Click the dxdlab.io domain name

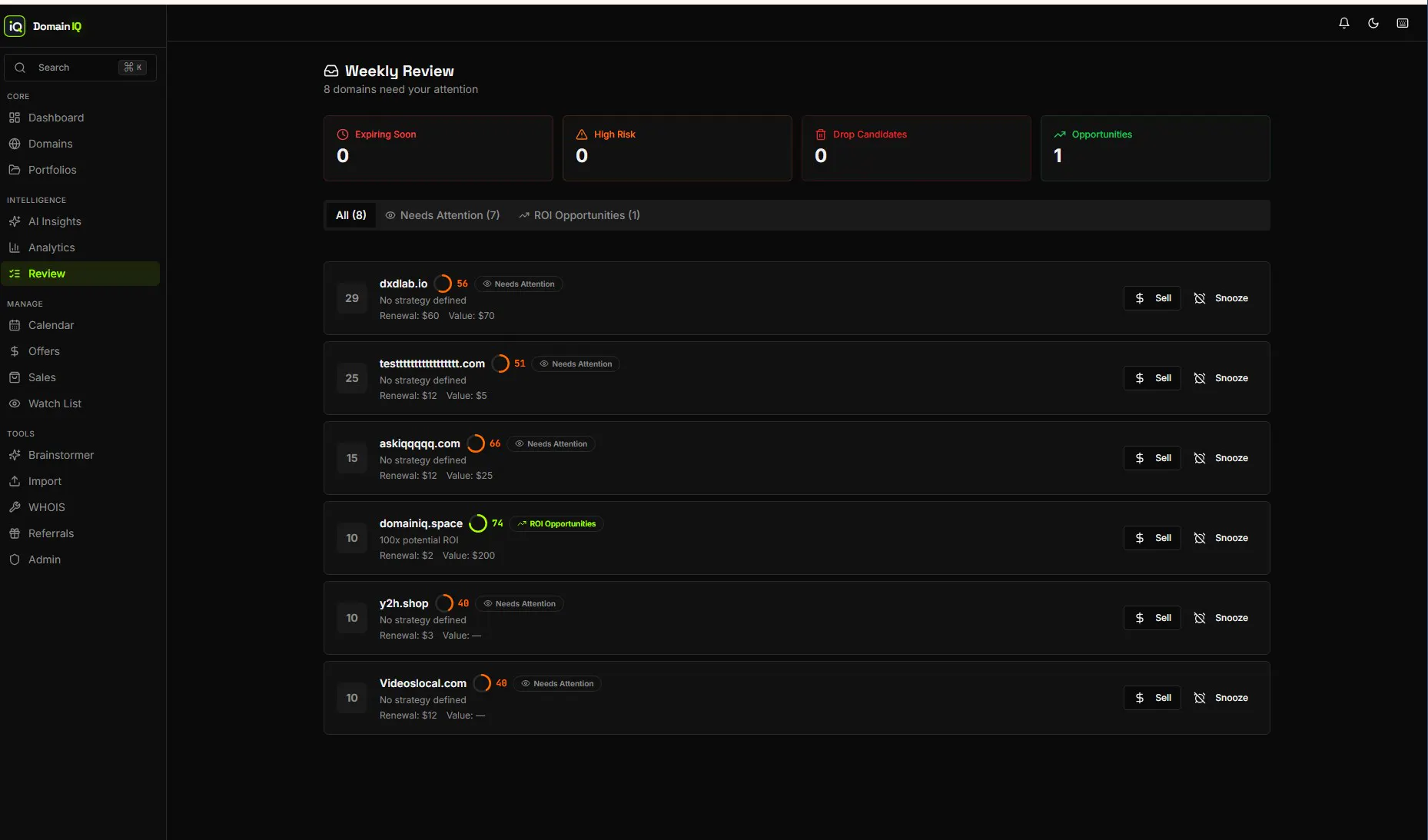[x=403, y=284]
